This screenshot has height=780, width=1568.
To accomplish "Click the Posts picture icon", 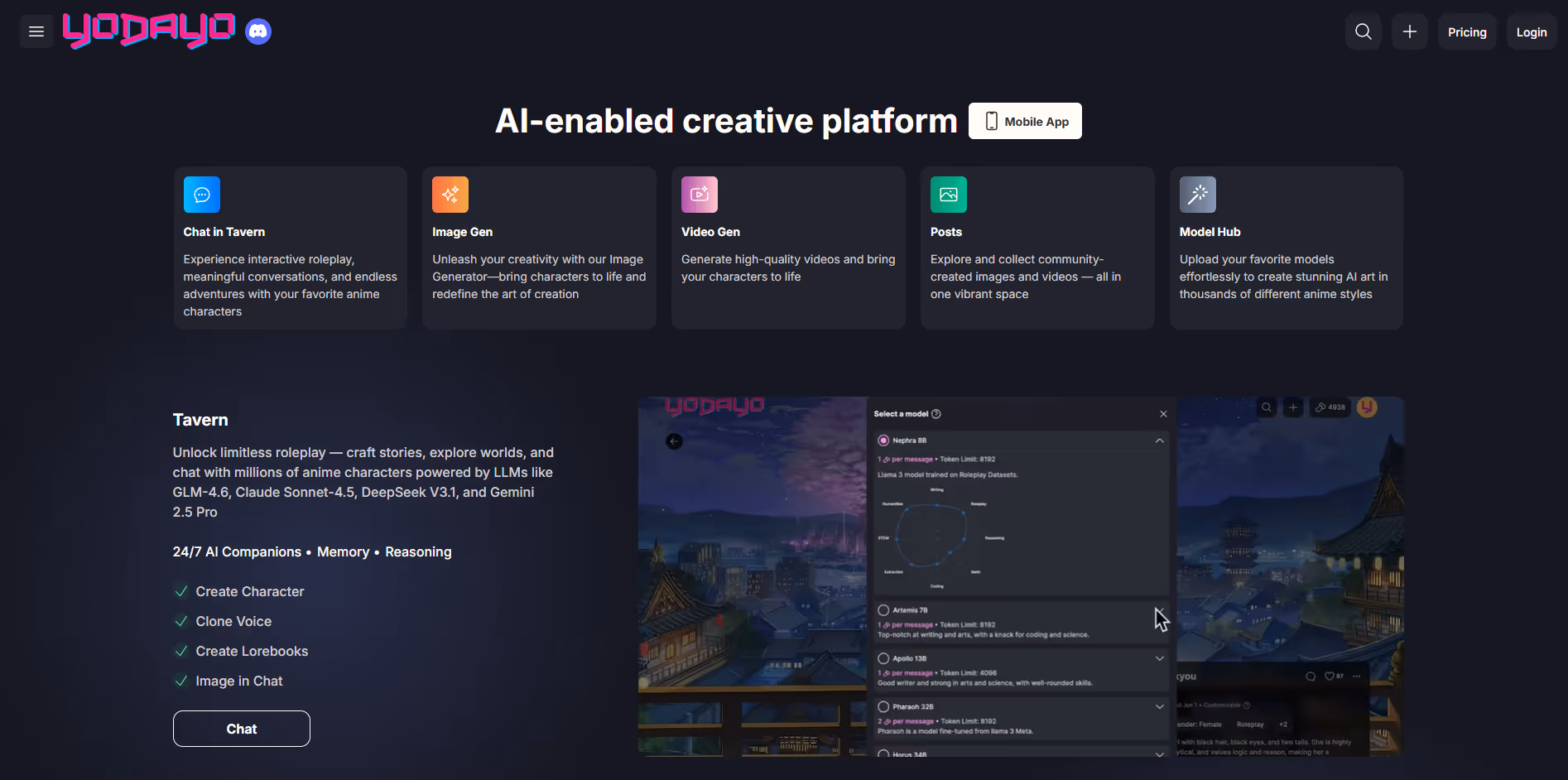I will 949,195.
